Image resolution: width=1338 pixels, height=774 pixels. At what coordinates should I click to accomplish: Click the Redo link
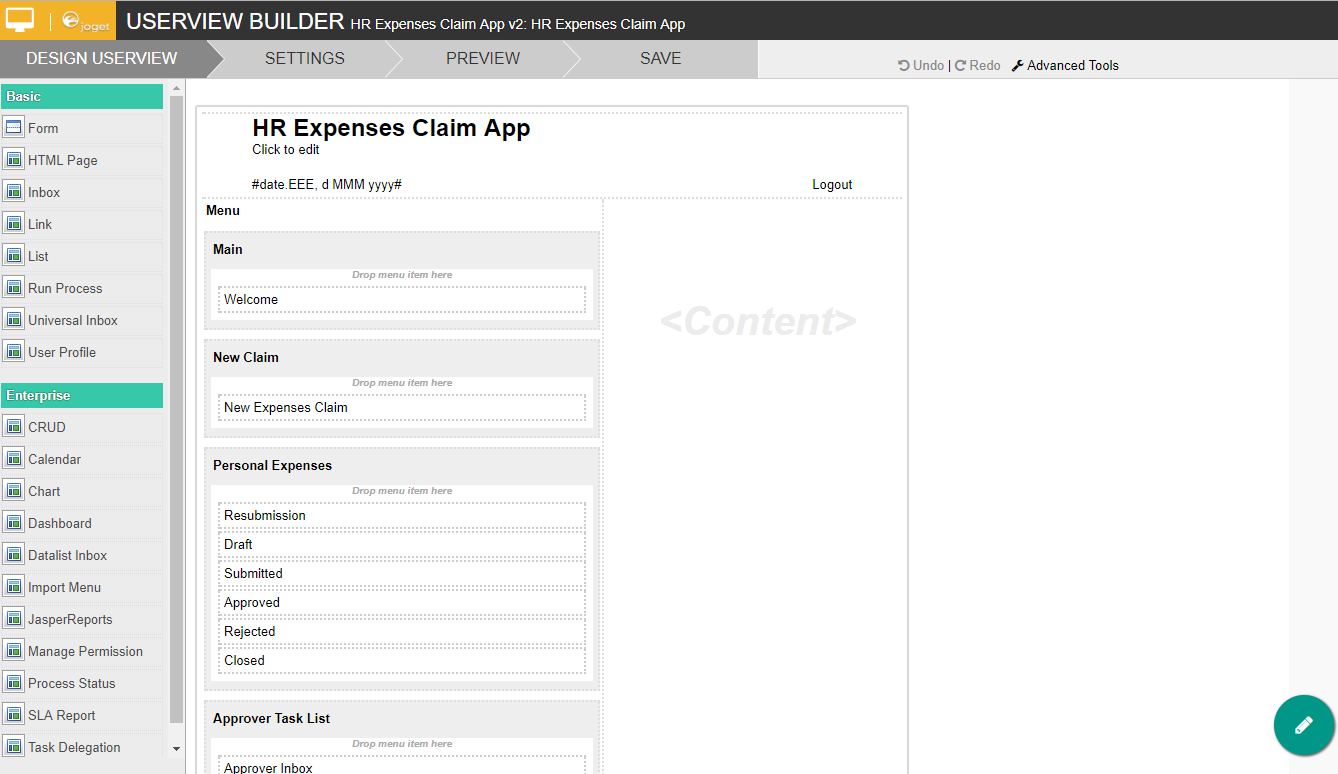978,65
